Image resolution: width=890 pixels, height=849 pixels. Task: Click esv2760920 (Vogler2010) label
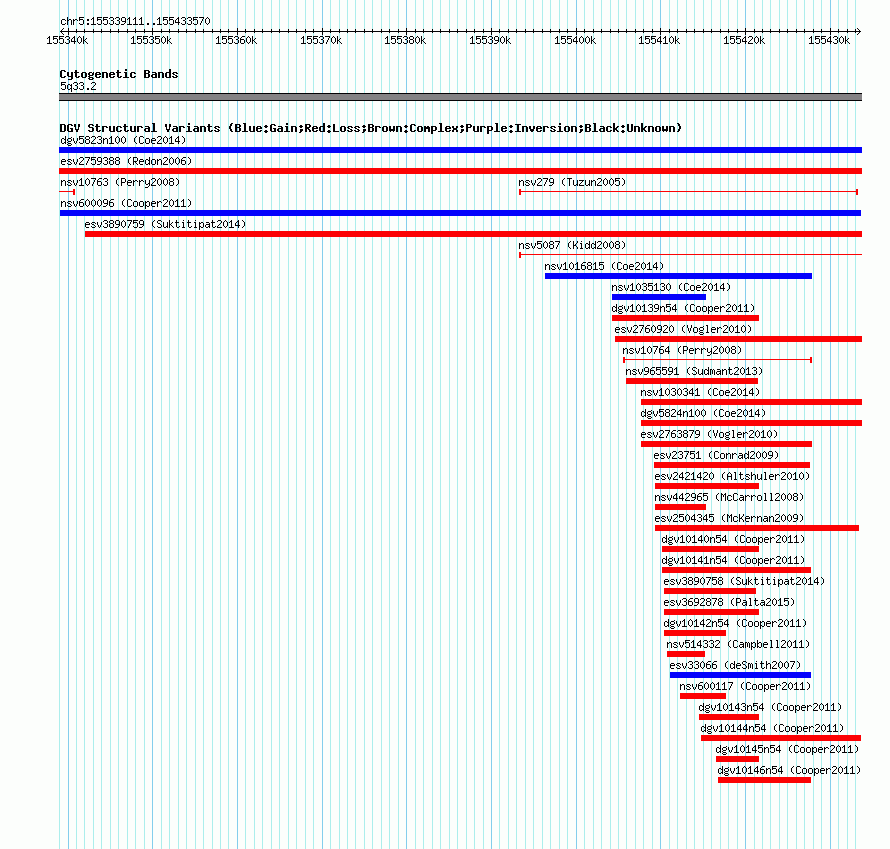(x=683, y=329)
